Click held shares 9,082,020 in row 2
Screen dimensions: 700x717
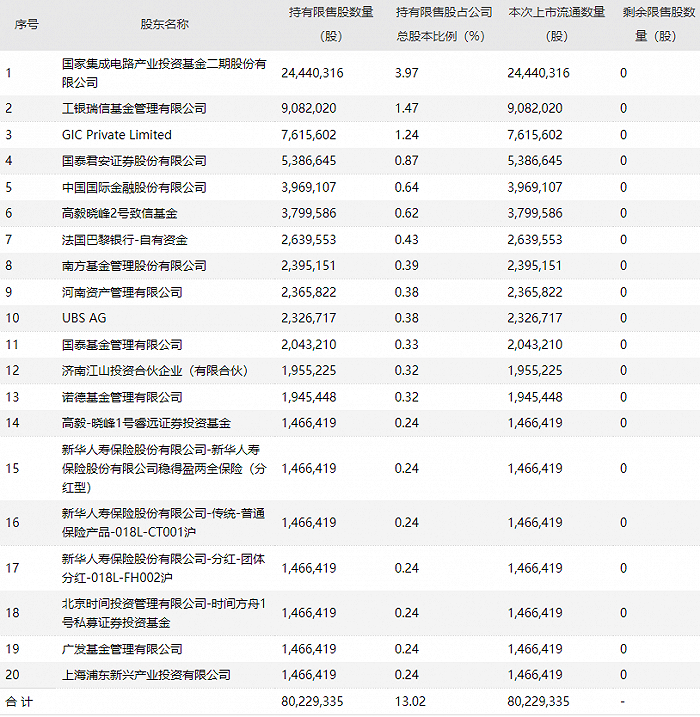[309, 108]
